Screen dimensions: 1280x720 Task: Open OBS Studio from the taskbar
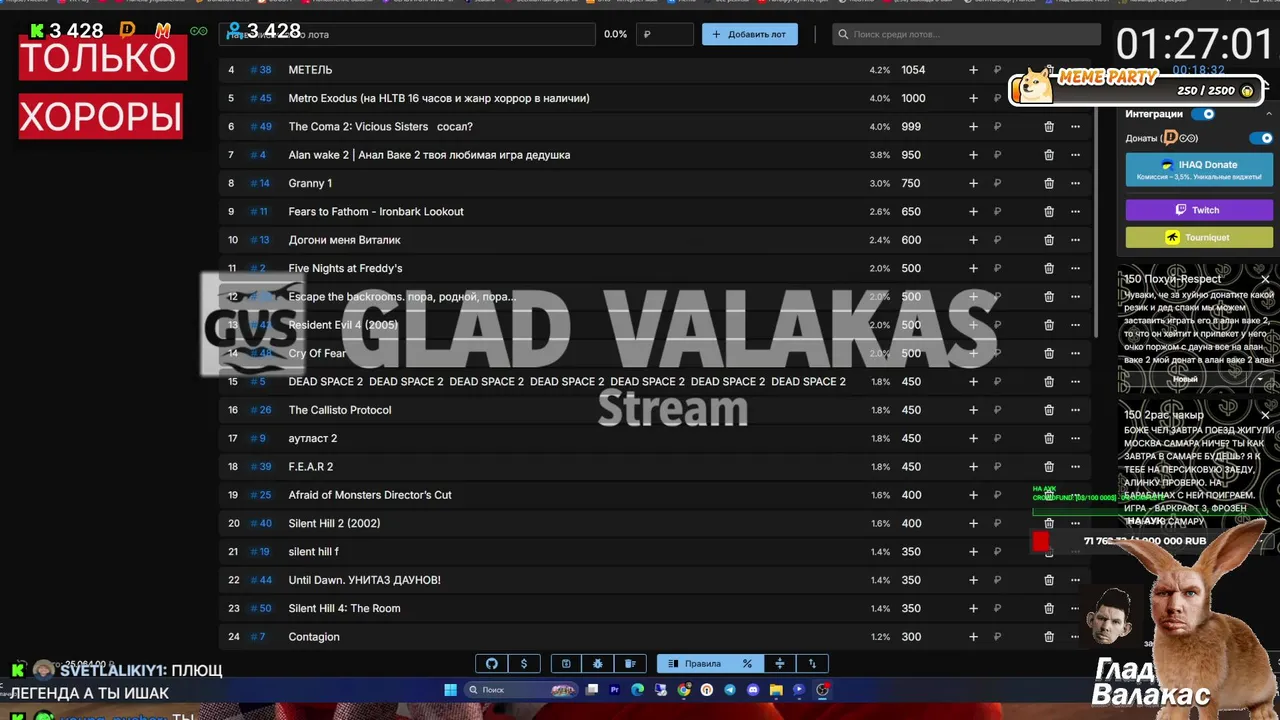tap(823, 690)
